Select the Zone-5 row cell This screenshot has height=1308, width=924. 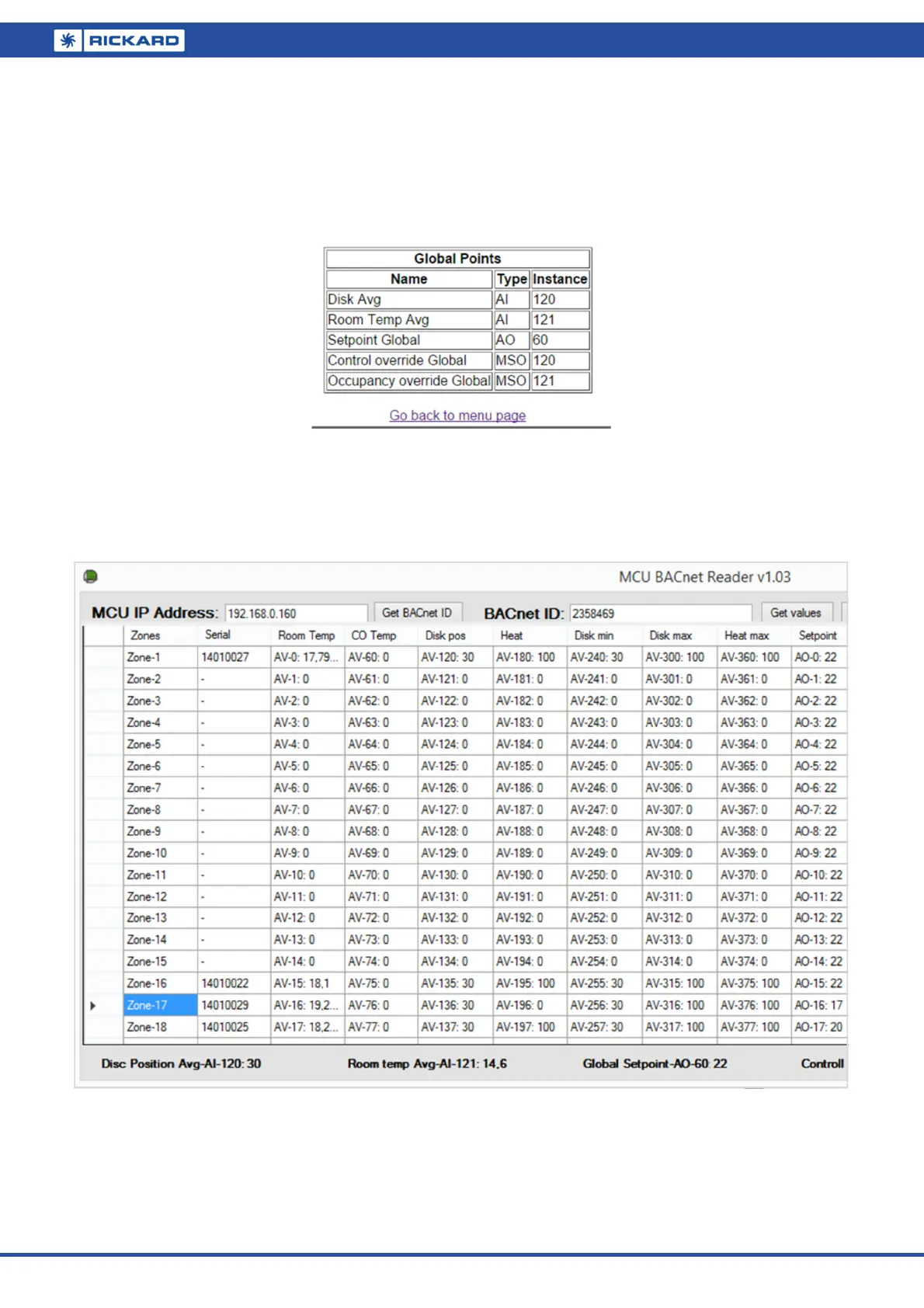(161, 744)
